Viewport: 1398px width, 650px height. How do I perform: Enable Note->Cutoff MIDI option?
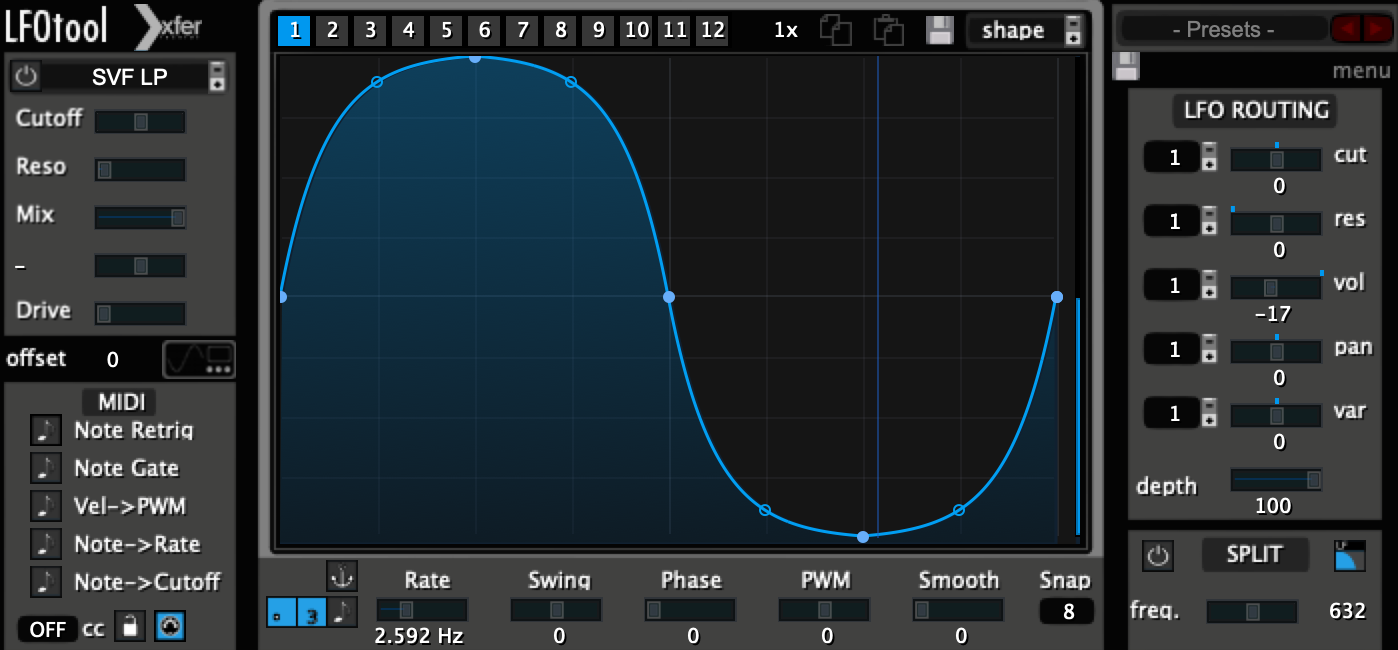click(x=45, y=582)
